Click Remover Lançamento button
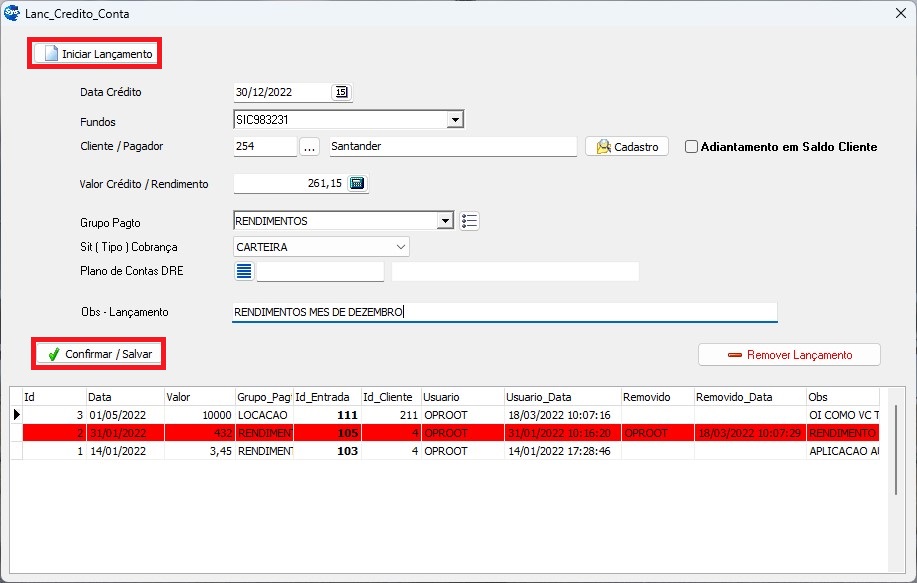917x583 pixels. [789, 355]
